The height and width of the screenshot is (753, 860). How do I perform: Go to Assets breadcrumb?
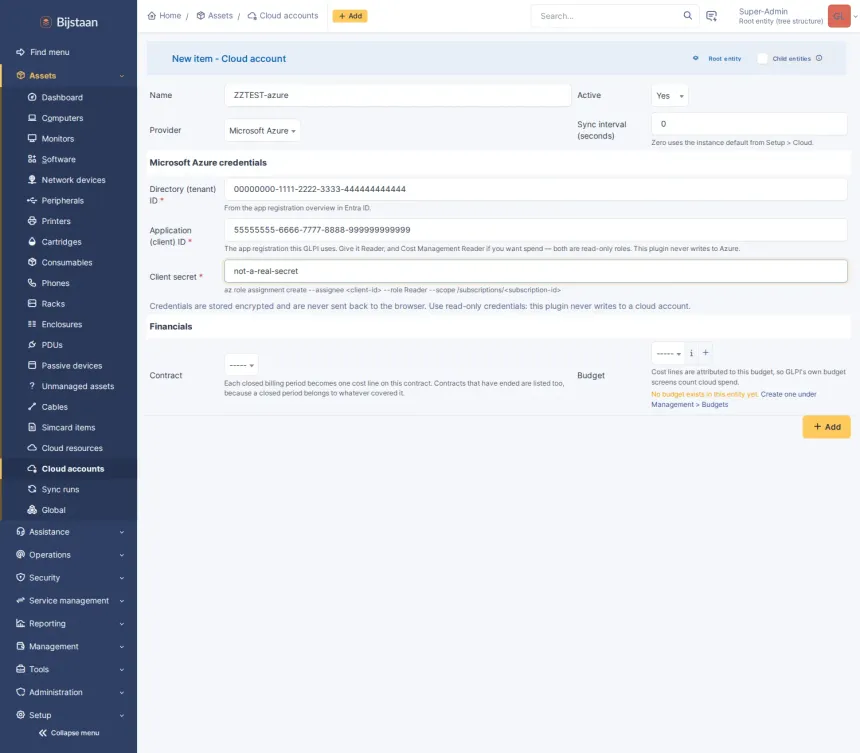coord(215,15)
